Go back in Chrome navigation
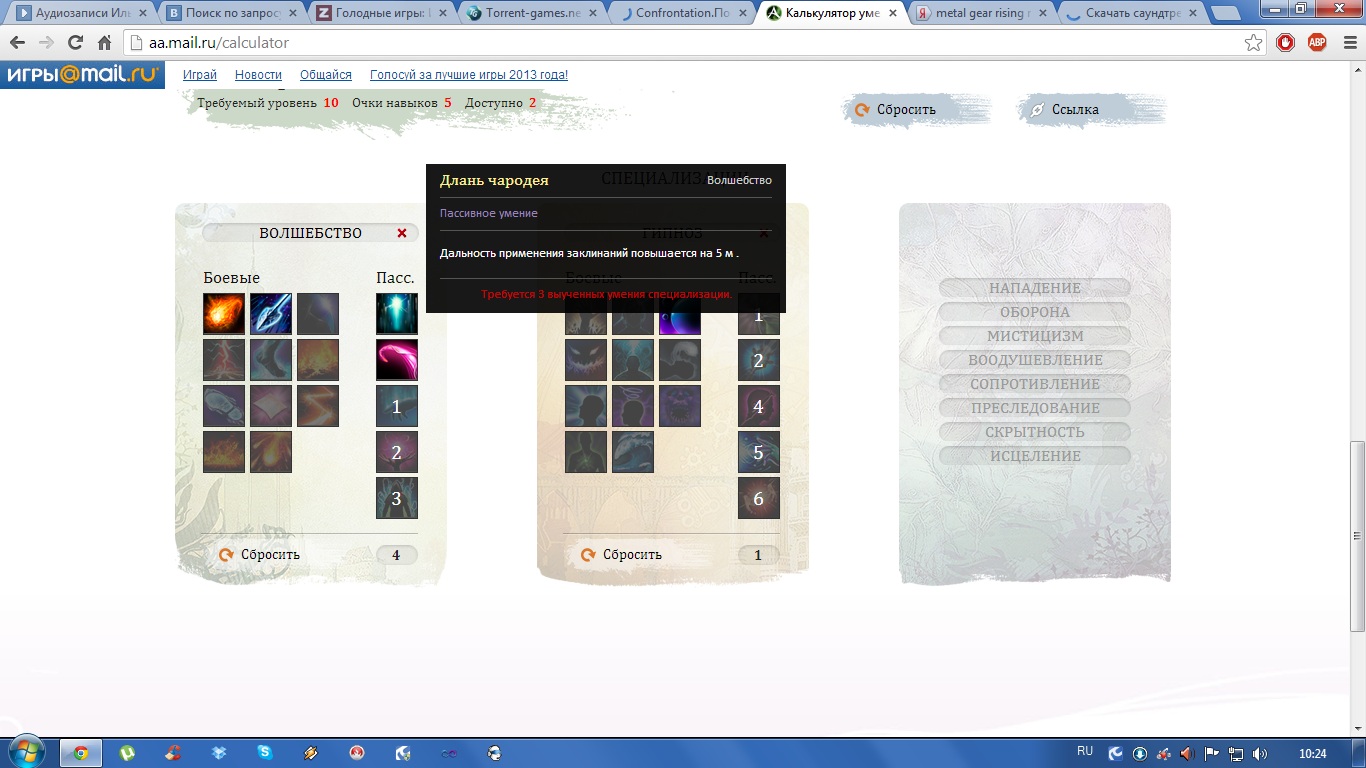This screenshot has height=768, width=1366. pos(17,43)
